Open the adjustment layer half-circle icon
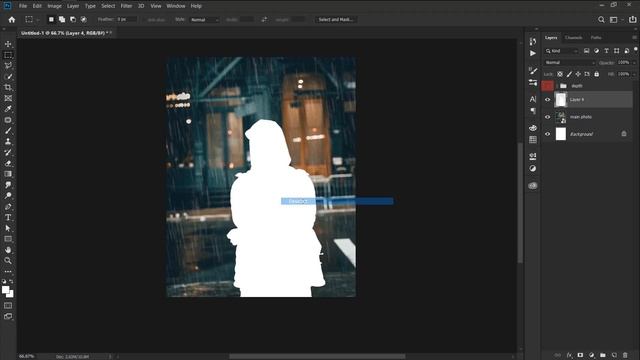The image size is (640, 360). click(591, 355)
